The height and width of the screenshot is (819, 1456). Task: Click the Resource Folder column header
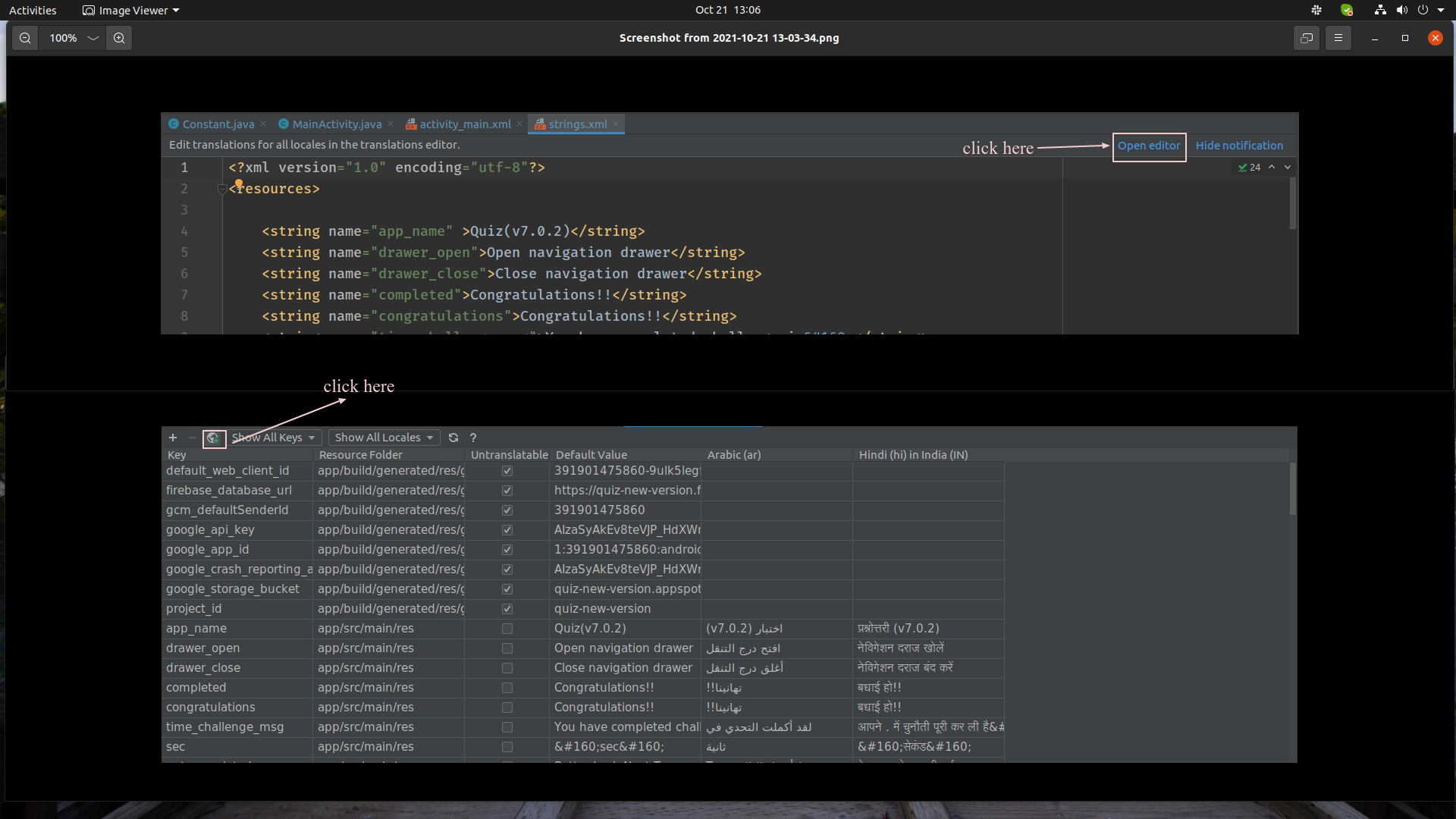coord(389,455)
